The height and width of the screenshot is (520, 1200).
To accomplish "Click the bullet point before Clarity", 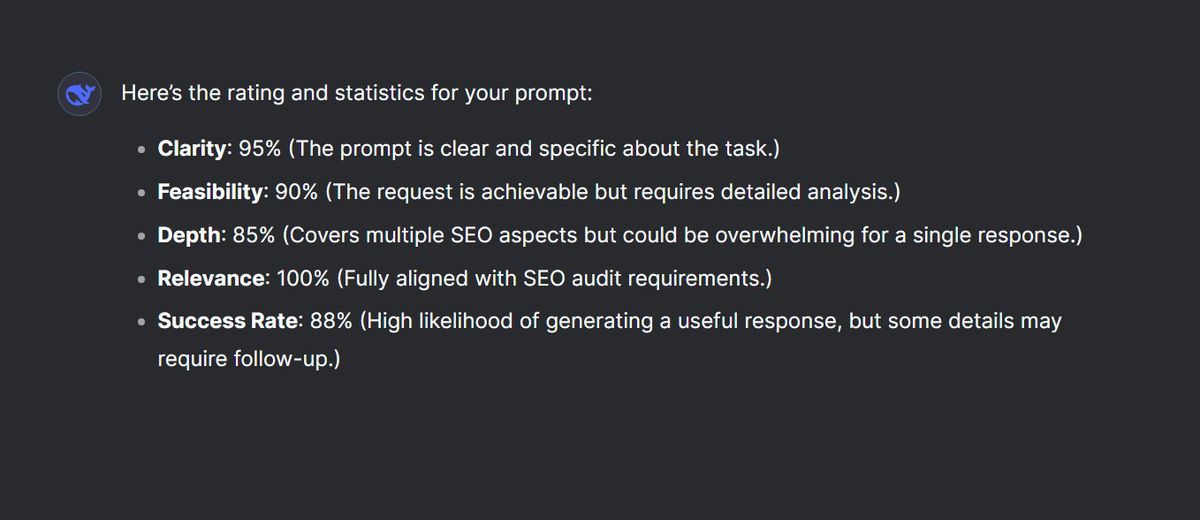I will pyautogui.click(x=143, y=150).
